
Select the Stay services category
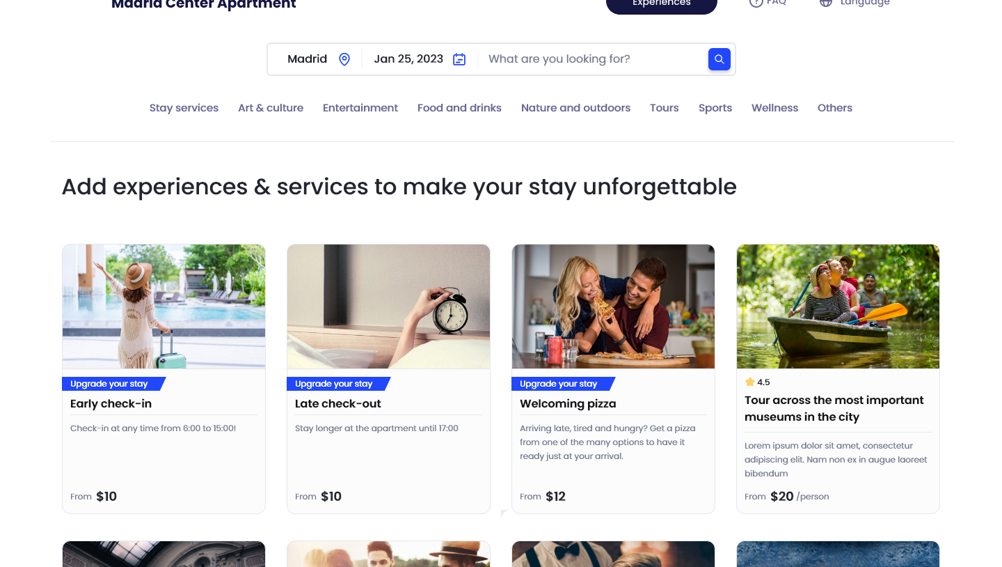(x=184, y=108)
